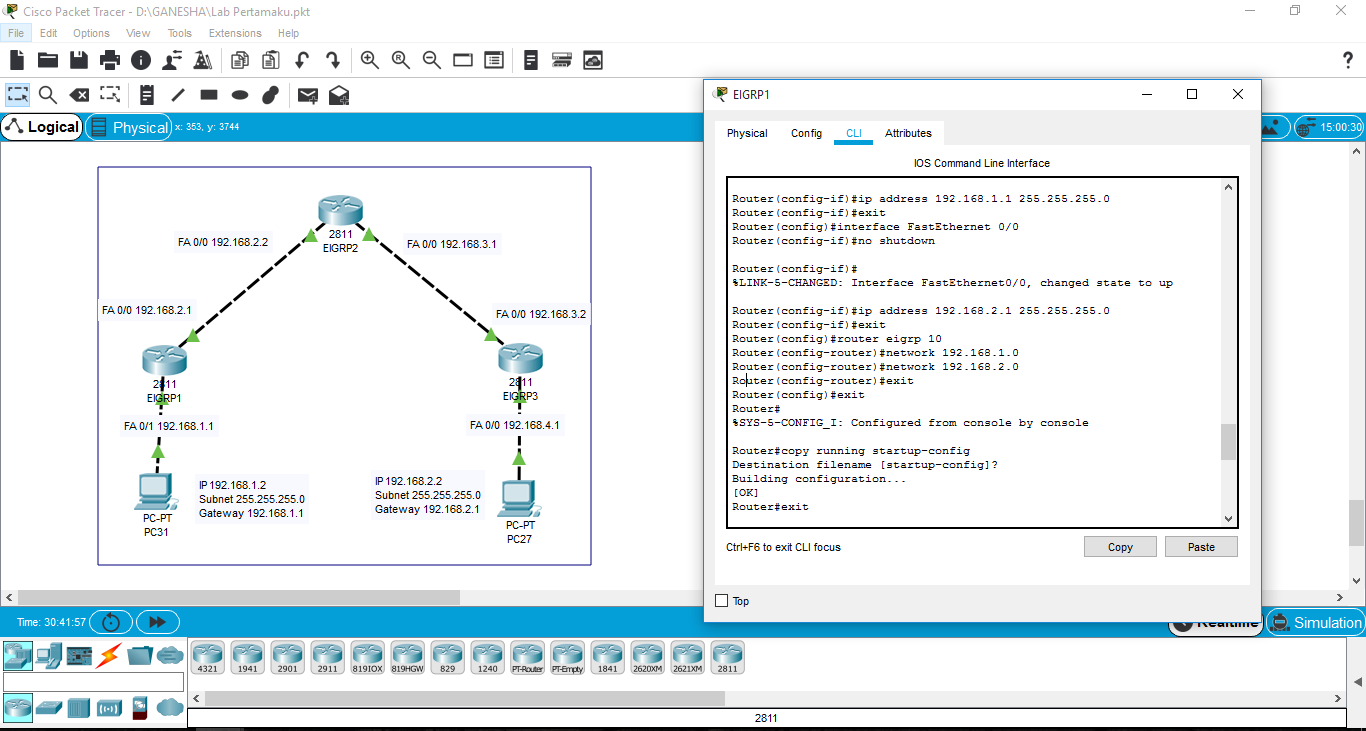Undo last action arrow icon
The width and height of the screenshot is (1366, 731).
click(301, 60)
